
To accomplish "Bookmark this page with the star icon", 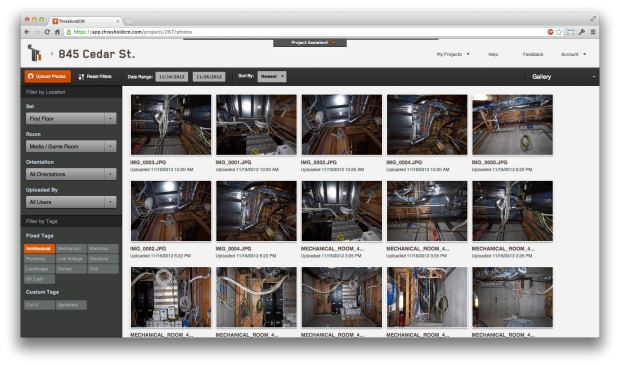I will click(559, 32).
